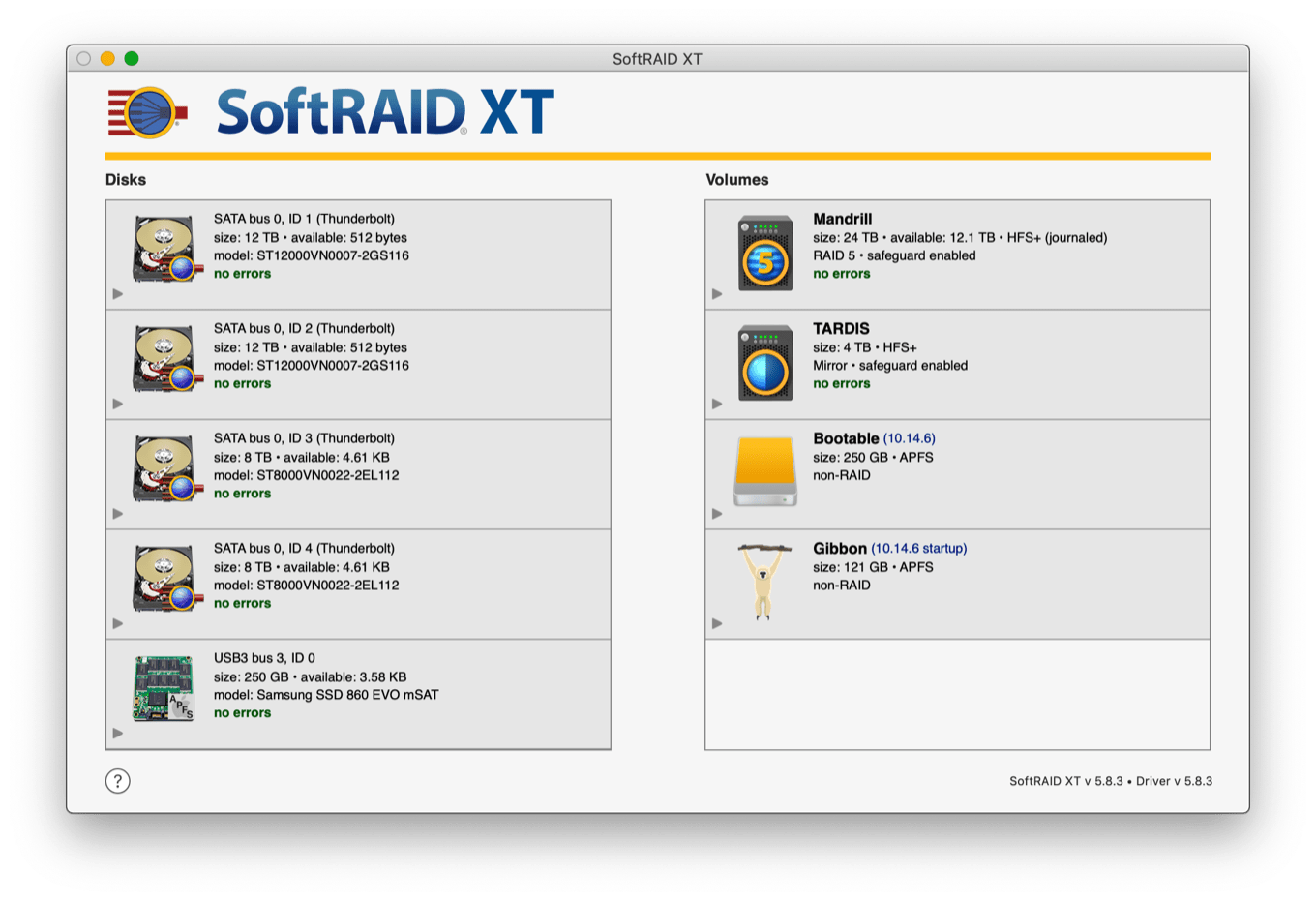Click the yellow minimize window button
Image resolution: width=1316 pixels, height=901 pixels.
click(x=107, y=59)
